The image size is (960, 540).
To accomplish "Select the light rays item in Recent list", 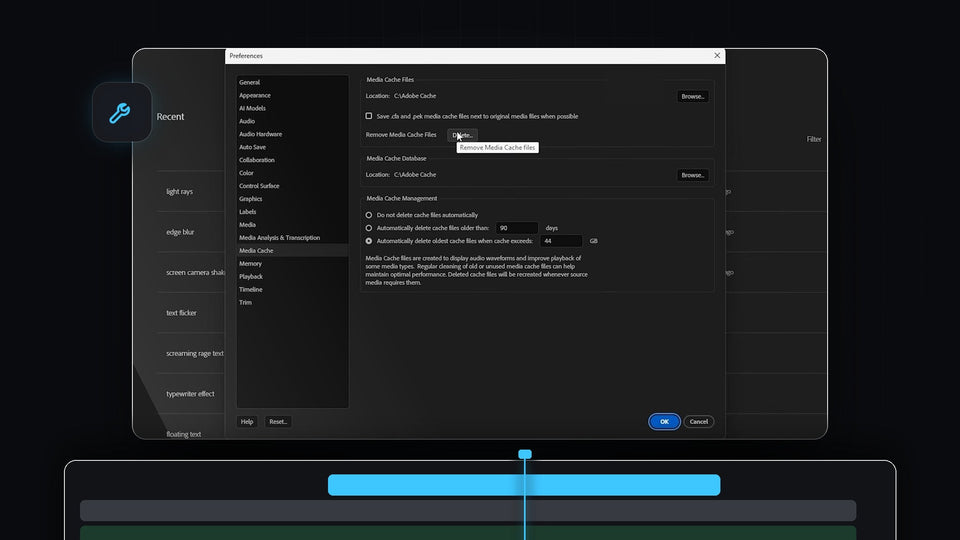I will 179,192.
